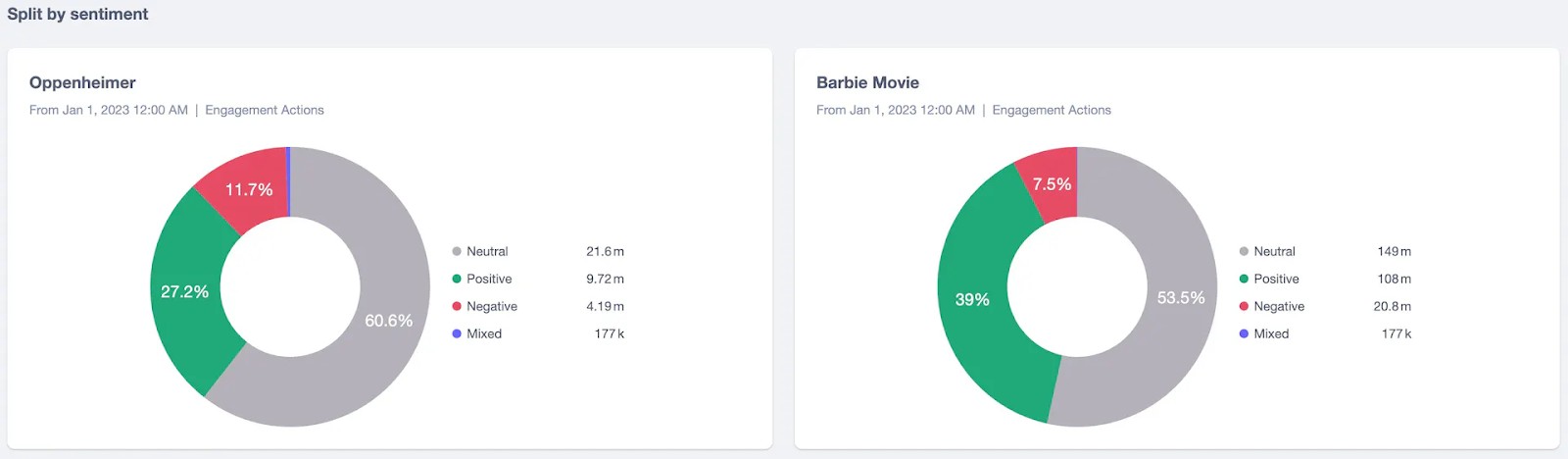
Task: Click Negative label in Barbie Movie legend
Action: click(x=1279, y=307)
